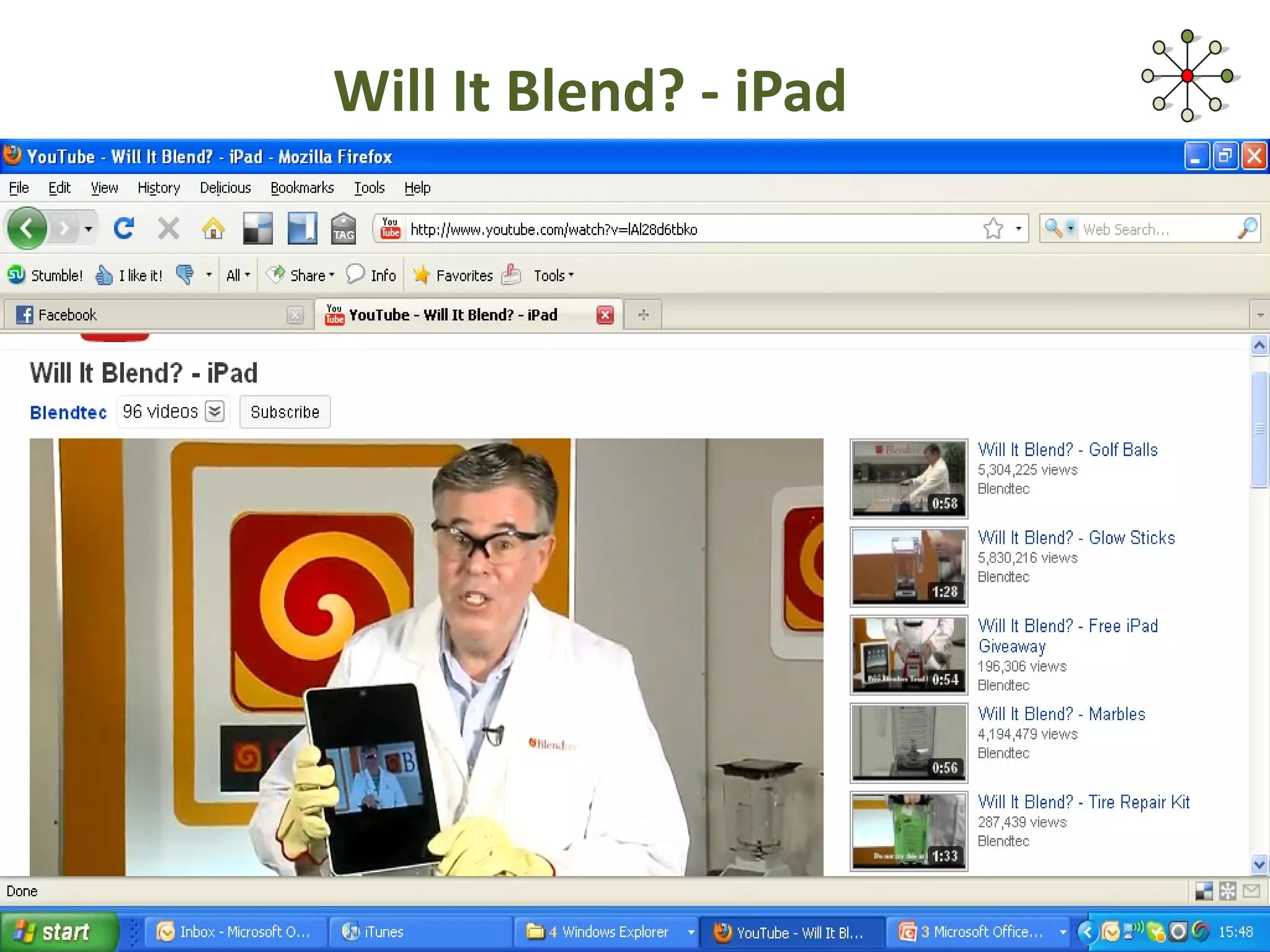Open the All topics dropdown
This screenshot has width=1270, height=952.
pos(238,275)
